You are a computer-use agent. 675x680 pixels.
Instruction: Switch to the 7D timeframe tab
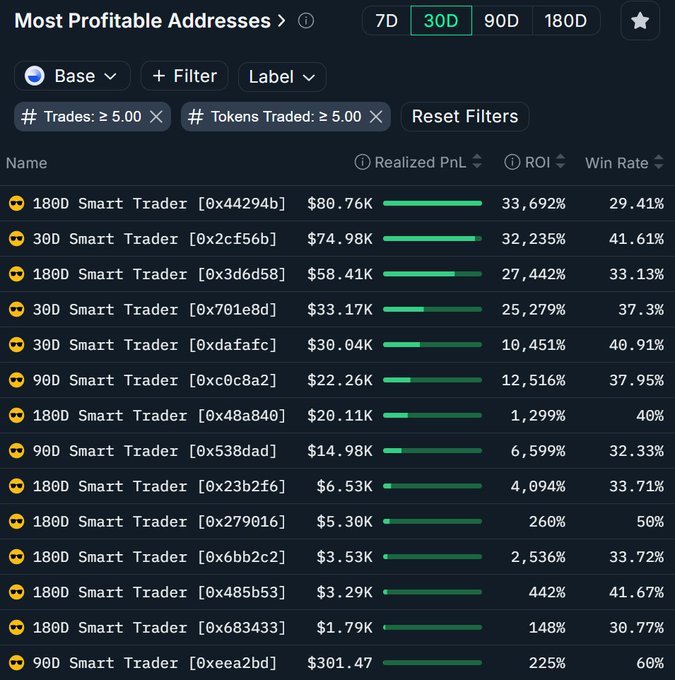386,21
